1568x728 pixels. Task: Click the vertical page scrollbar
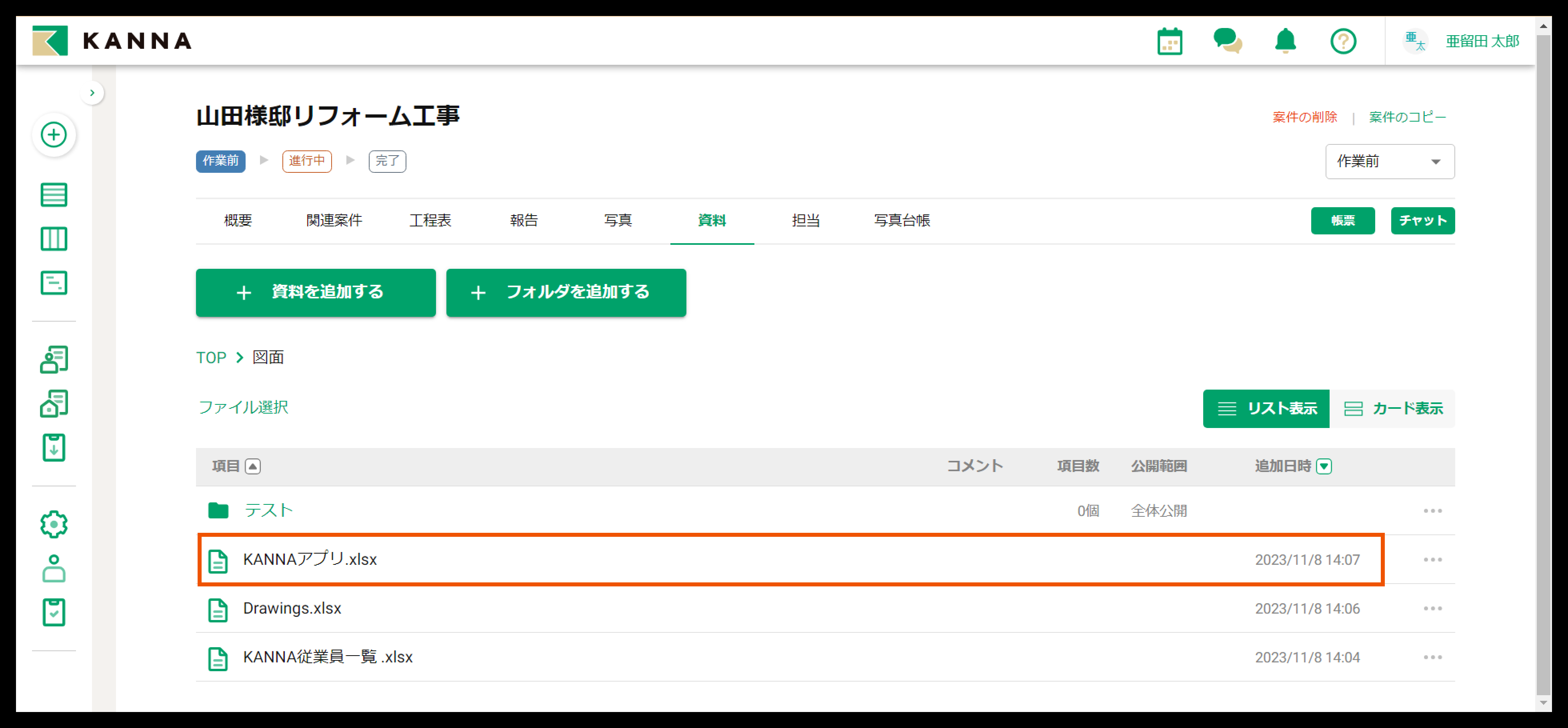[1543, 365]
